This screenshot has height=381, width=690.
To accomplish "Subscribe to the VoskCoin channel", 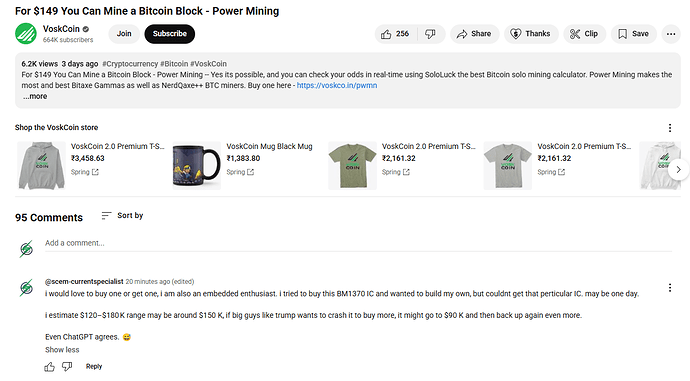I will pos(169,34).
